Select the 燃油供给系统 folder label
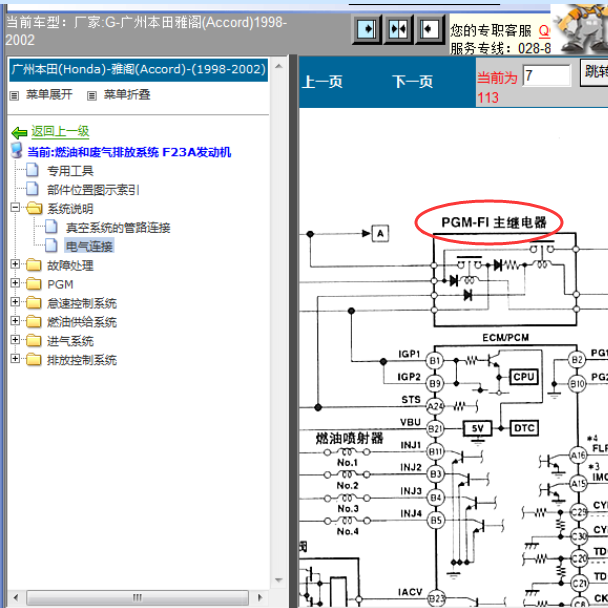This screenshot has height=608, width=608. pyautogui.click(x=82, y=322)
